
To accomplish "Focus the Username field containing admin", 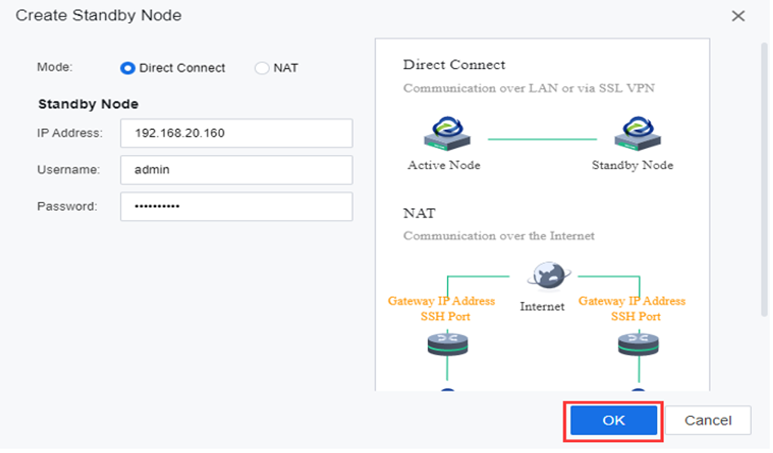I will click(237, 170).
